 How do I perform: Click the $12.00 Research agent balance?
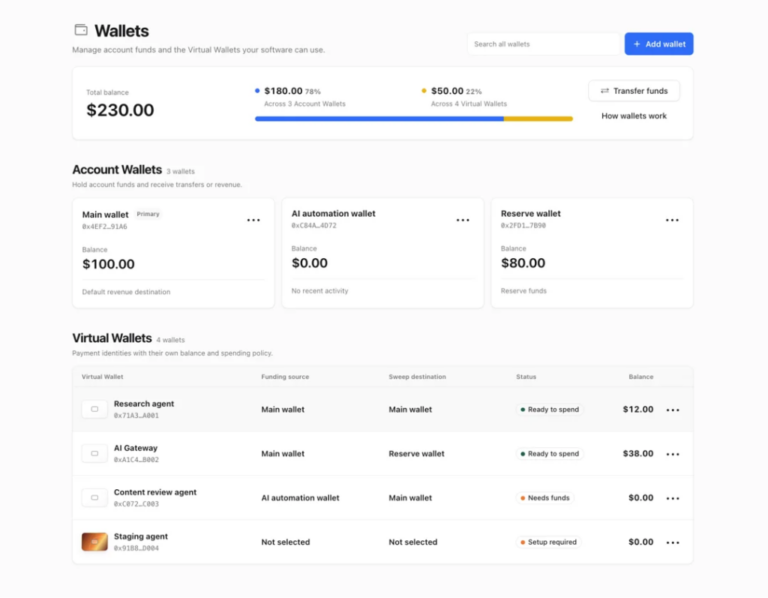point(638,409)
